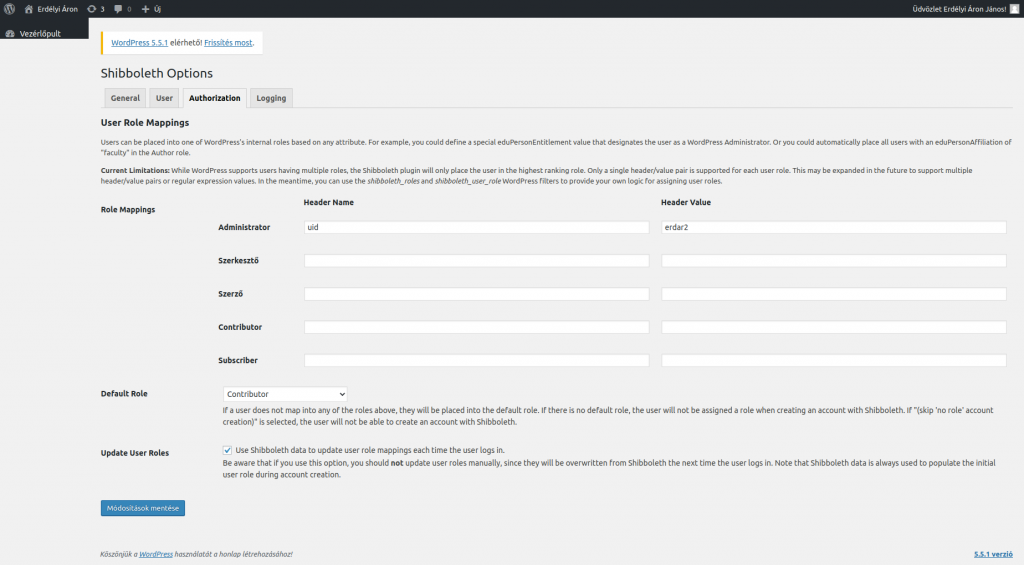Click the User Role Mappings heading
Viewport: 1024px width, 565px height.
point(145,122)
